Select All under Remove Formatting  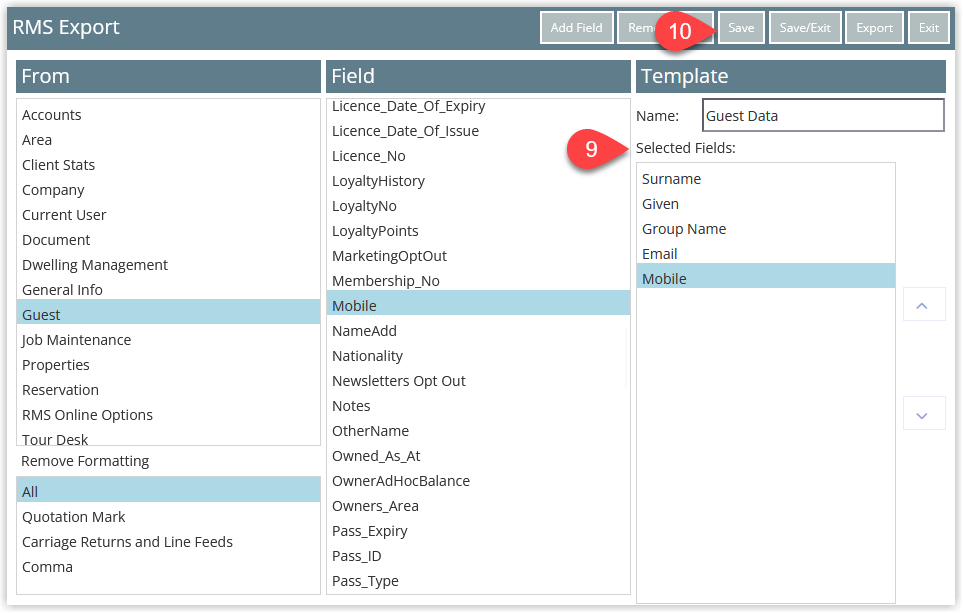pyautogui.click(x=168, y=490)
